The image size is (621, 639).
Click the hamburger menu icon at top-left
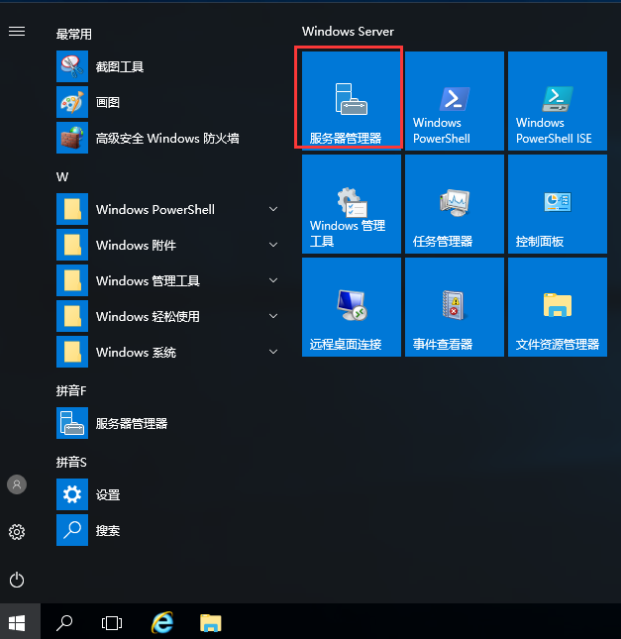tap(17, 31)
